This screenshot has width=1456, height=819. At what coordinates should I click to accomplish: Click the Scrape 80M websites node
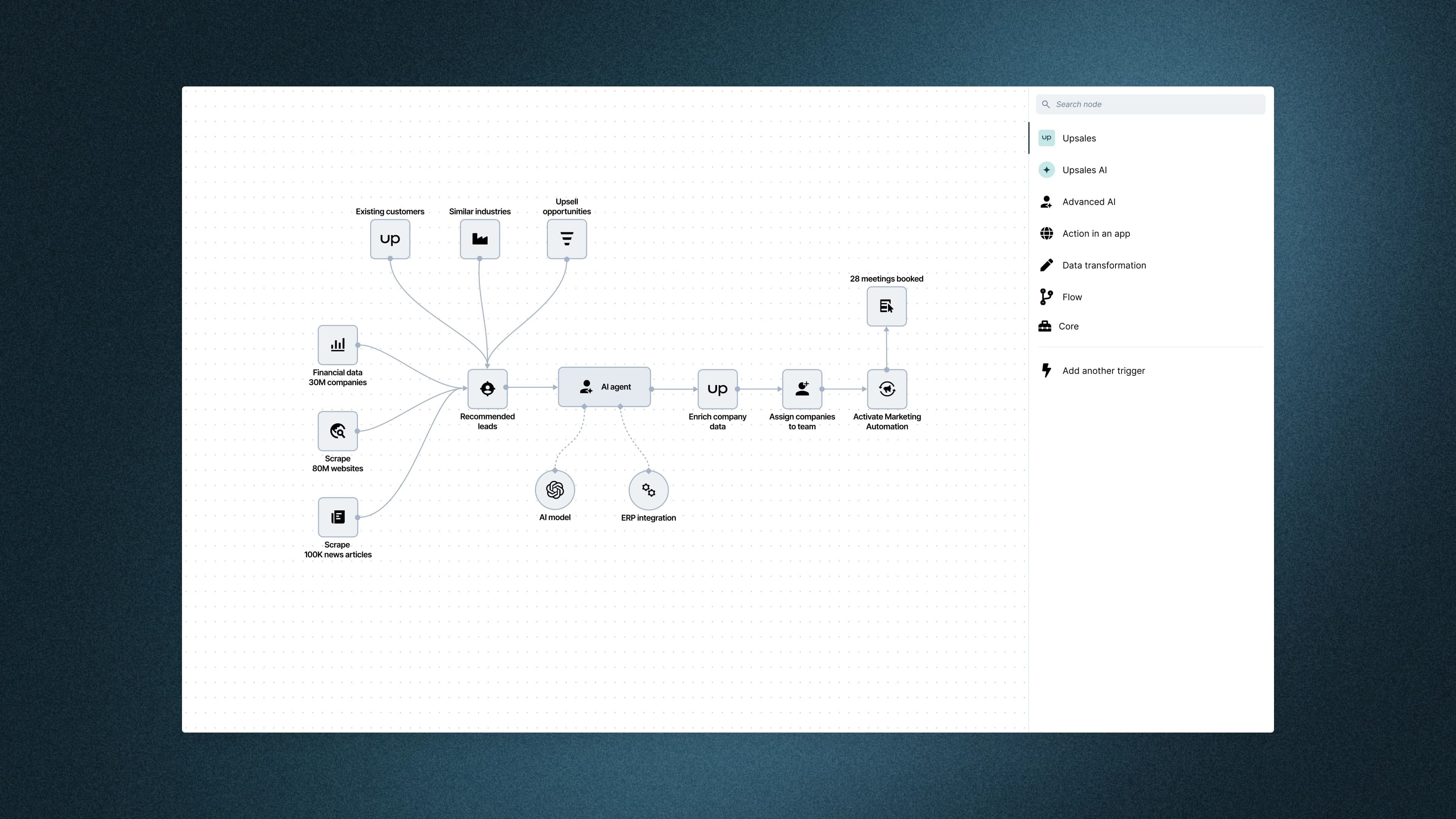coord(337,431)
